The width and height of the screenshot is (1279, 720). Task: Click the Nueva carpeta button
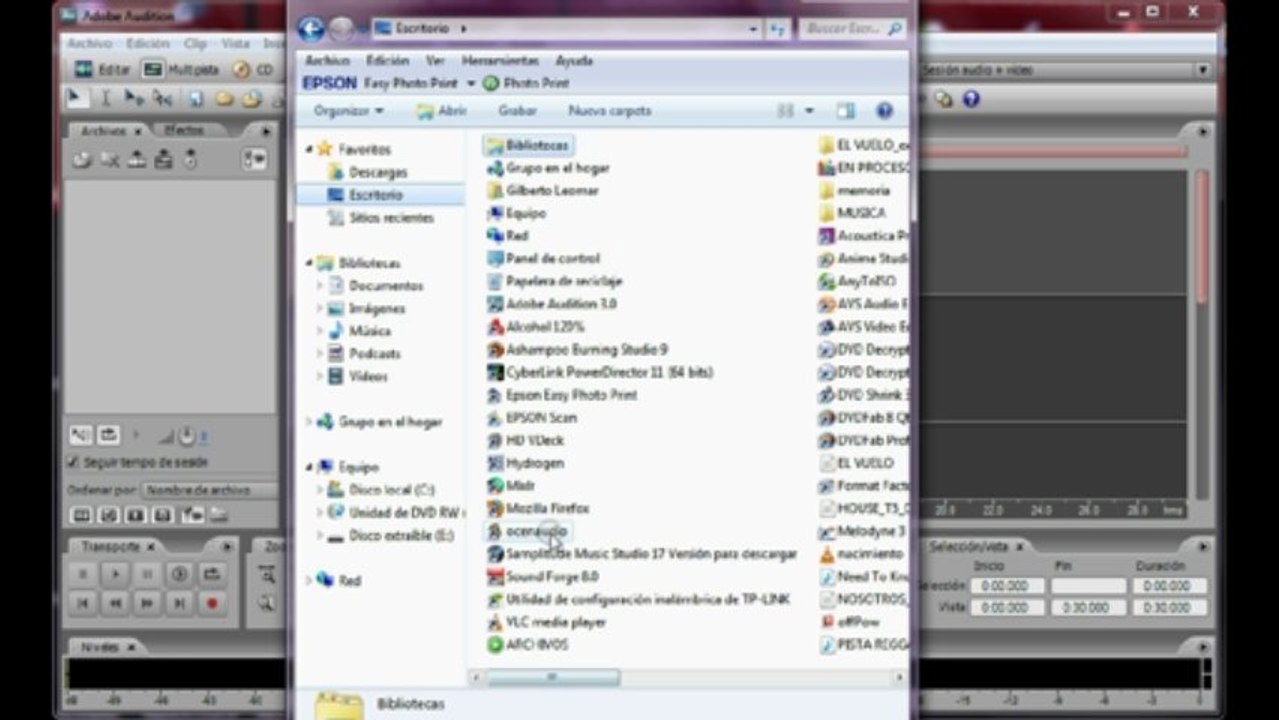[x=610, y=111]
